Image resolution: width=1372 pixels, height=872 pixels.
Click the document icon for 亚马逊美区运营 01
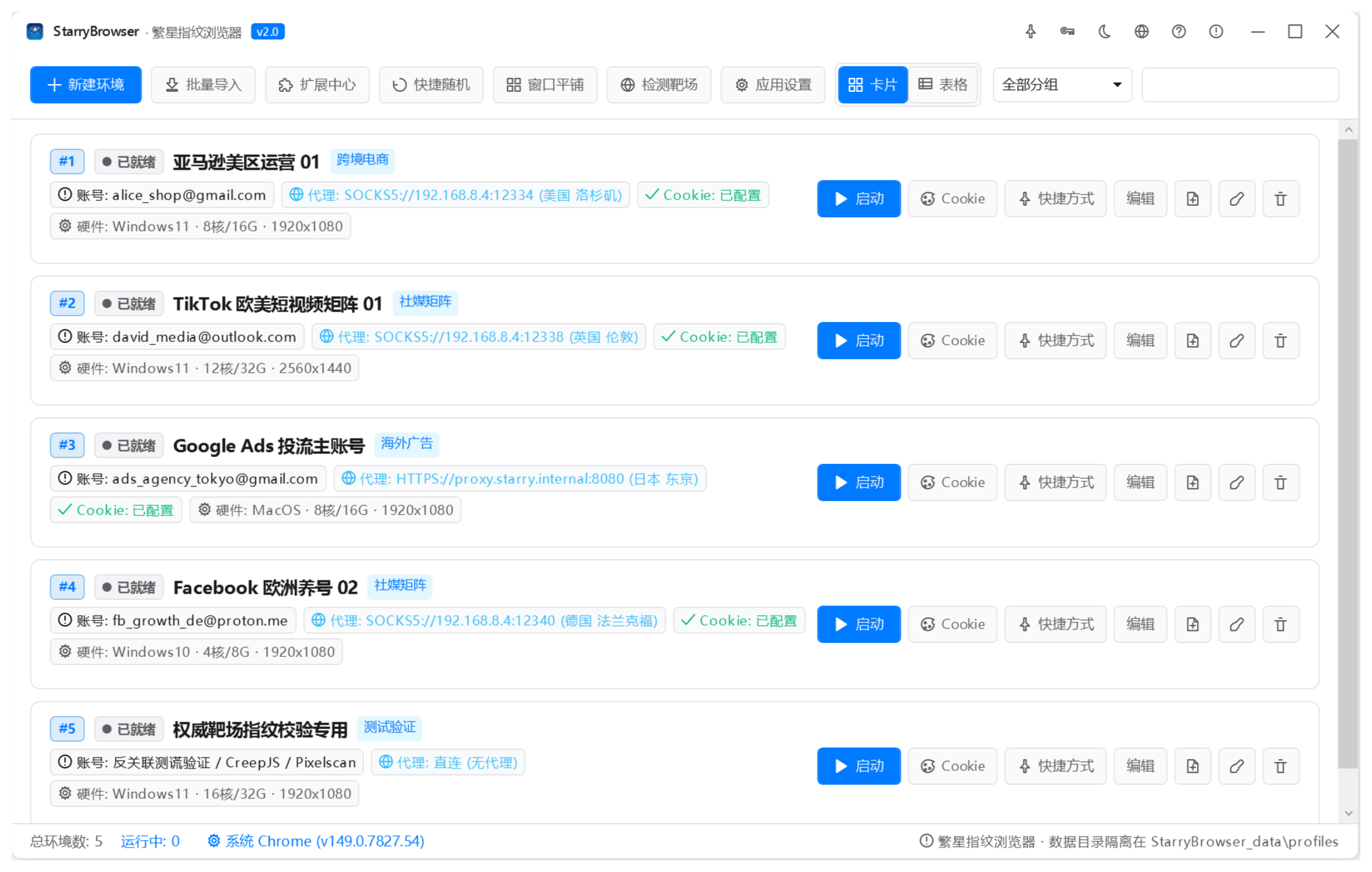pyautogui.click(x=1192, y=199)
